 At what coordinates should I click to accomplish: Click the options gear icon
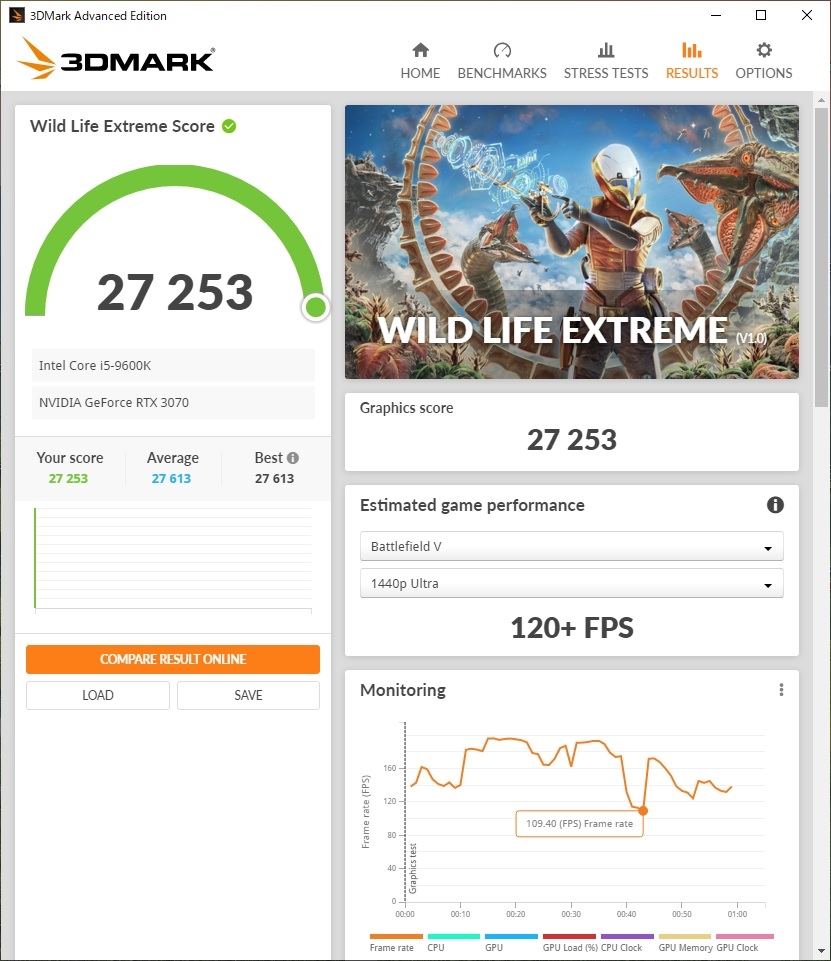pos(764,50)
